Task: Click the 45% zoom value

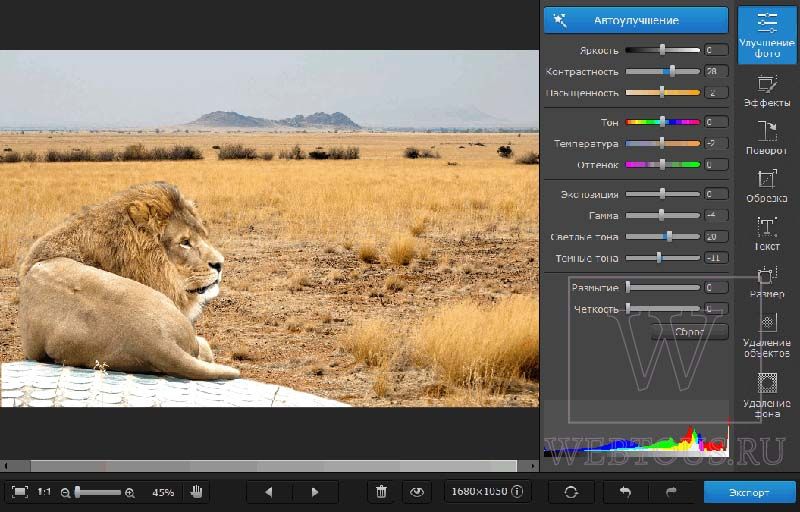Action: point(163,493)
